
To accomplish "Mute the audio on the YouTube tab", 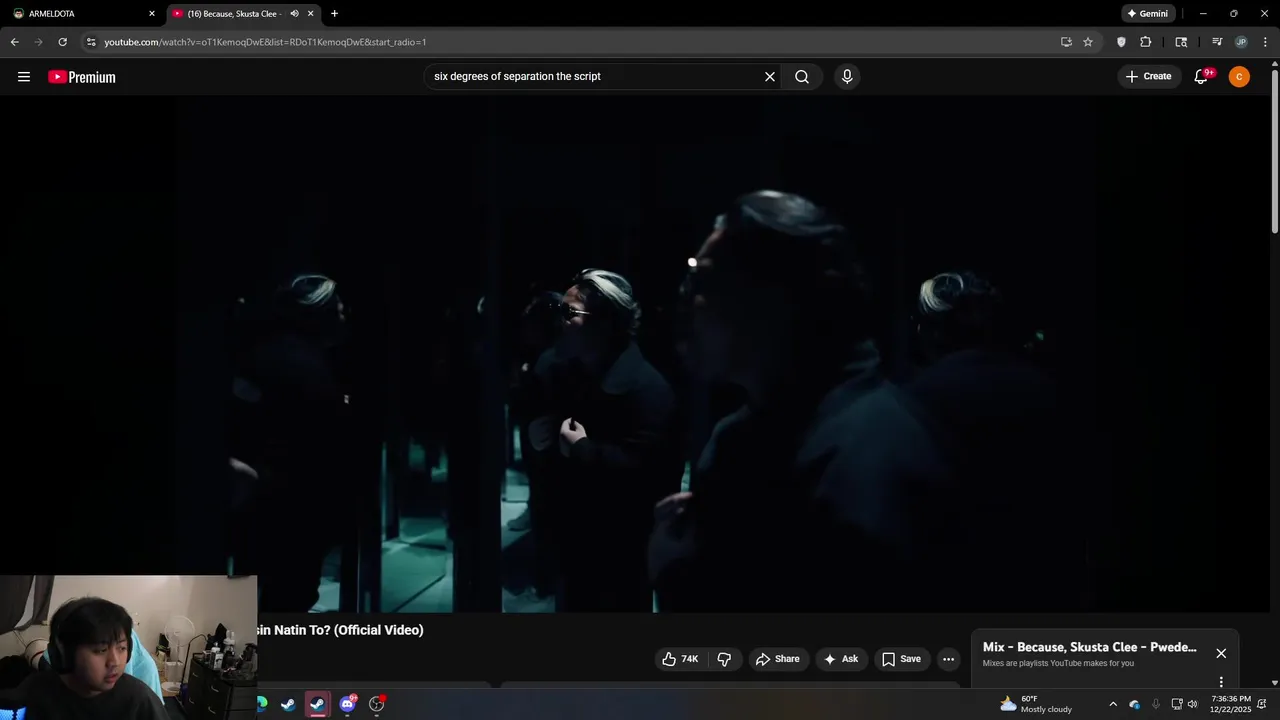I will [x=294, y=14].
